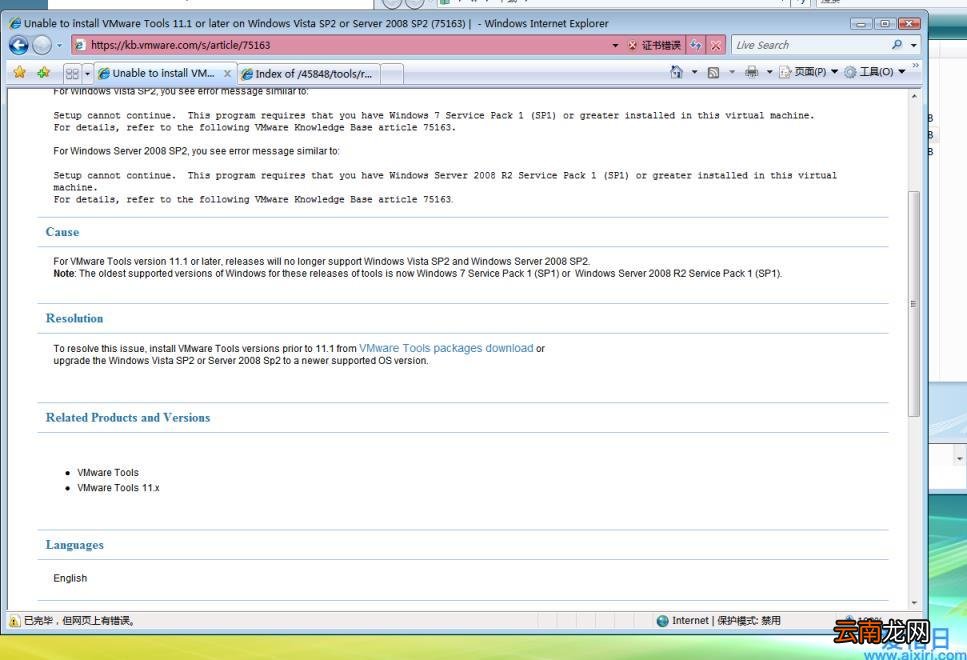The width and height of the screenshot is (967, 660).
Task: Open the Tools (工具) menu
Action: [x=874, y=72]
